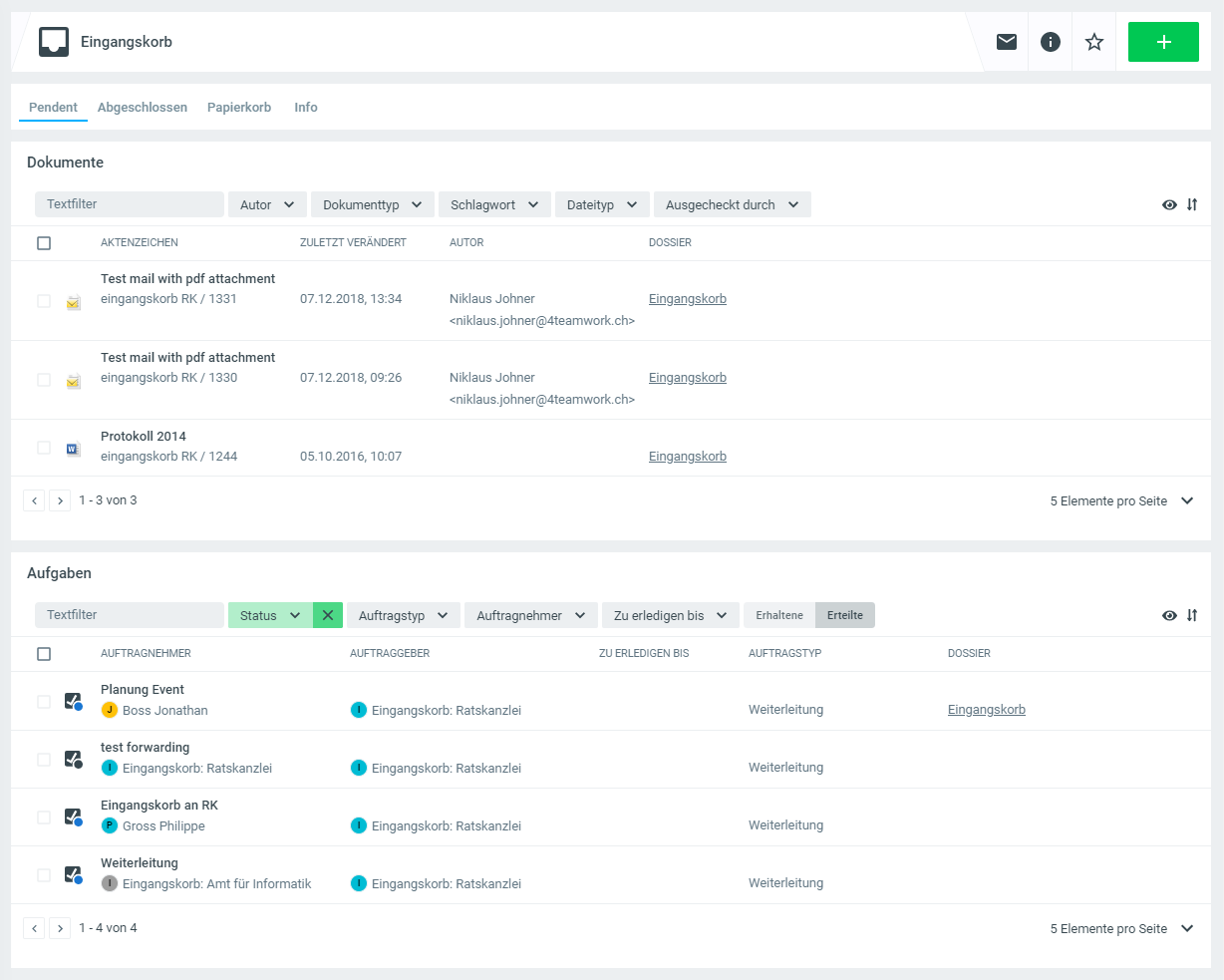Toggle column visibility eye in Dokumente
This screenshot has height=980, width=1224.
click(1169, 204)
